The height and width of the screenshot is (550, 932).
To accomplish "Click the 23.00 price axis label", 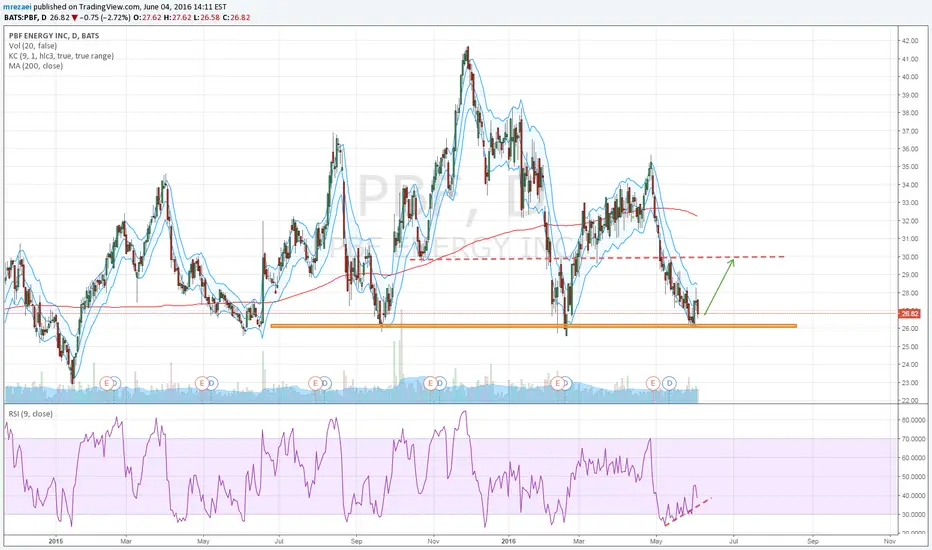I will (910, 383).
